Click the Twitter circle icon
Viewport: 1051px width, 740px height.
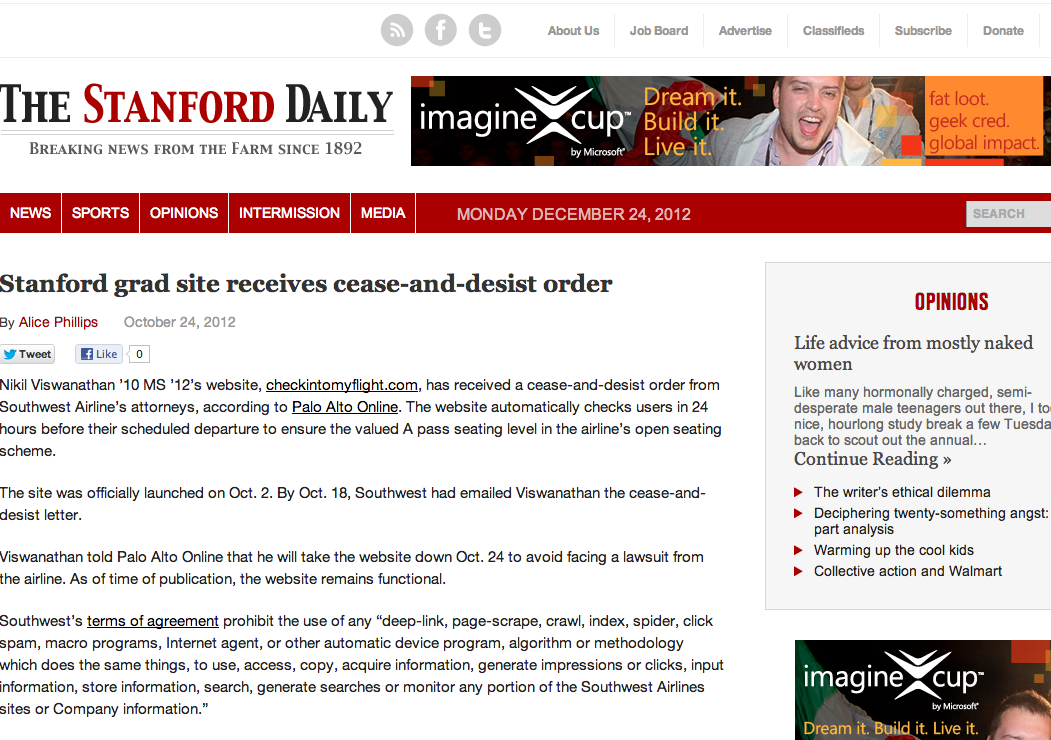pos(485,30)
